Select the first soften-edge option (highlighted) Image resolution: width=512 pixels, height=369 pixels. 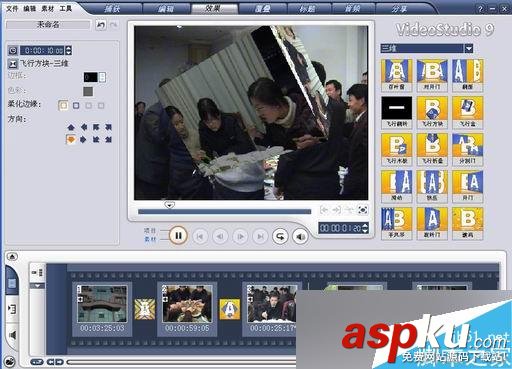point(63,106)
